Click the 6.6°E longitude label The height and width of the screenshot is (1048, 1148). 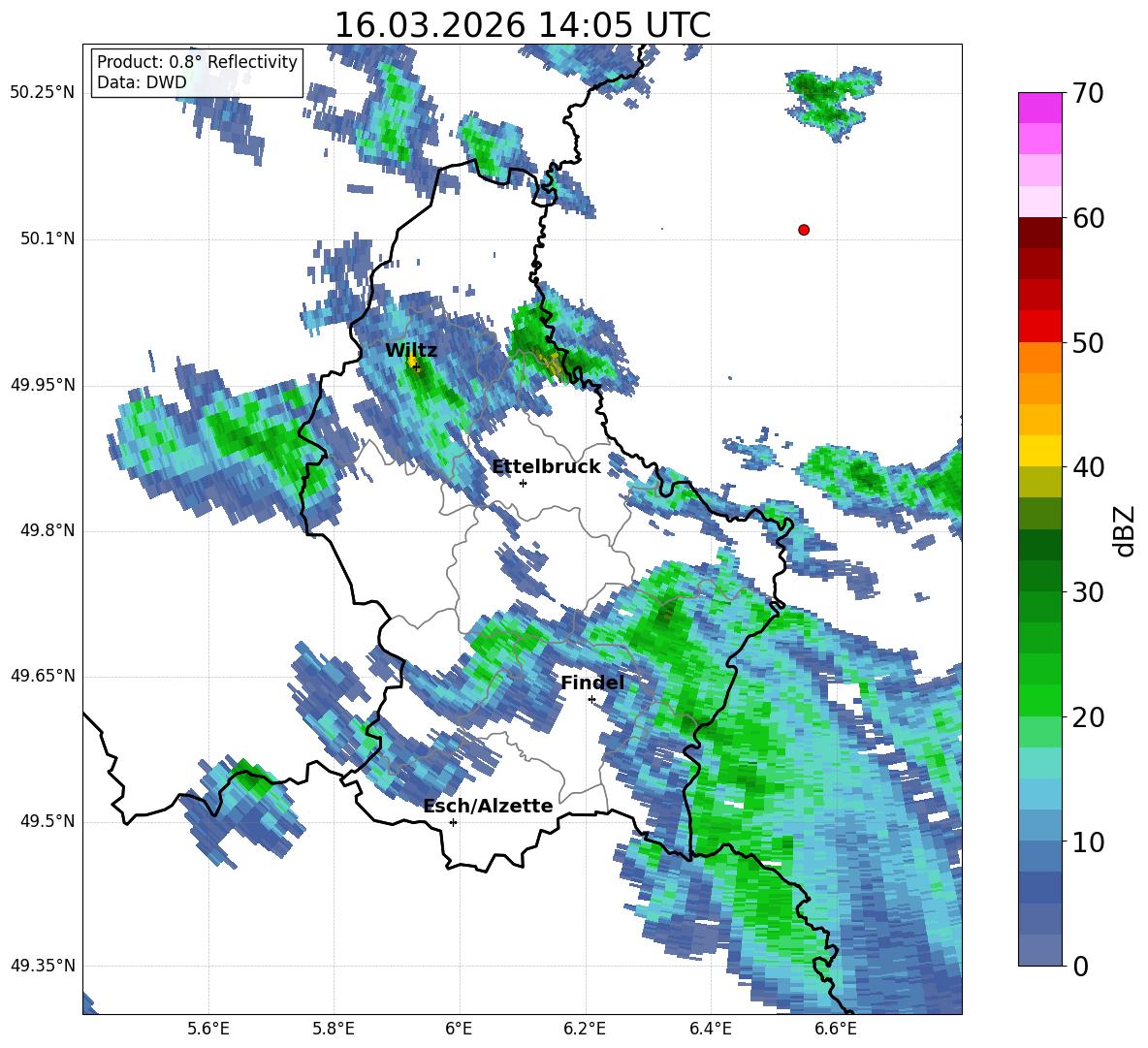point(836,1029)
